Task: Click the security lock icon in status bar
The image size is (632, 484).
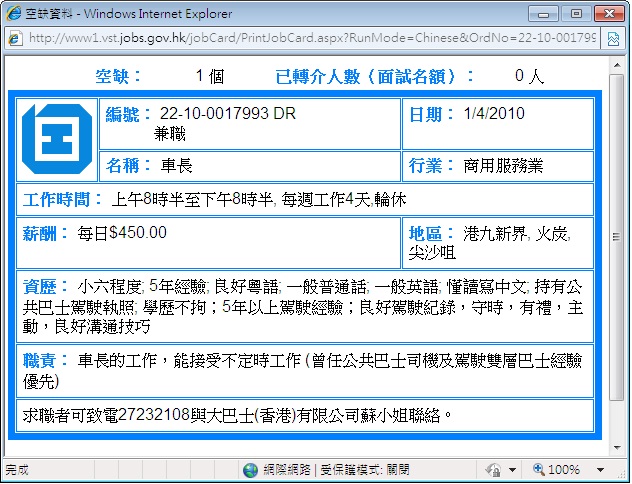Action: point(491,469)
